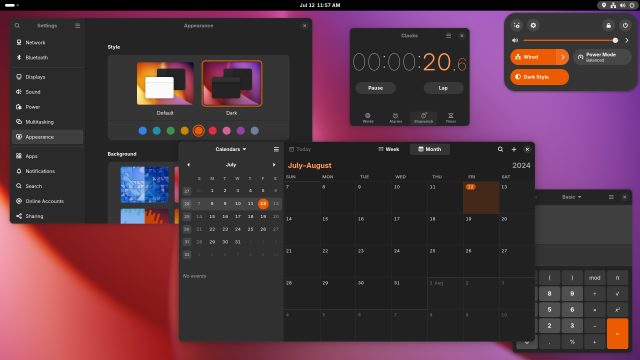Select the Default style thumbnail
Image resolution: width=640 pixels, height=360 pixels.
click(x=165, y=83)
